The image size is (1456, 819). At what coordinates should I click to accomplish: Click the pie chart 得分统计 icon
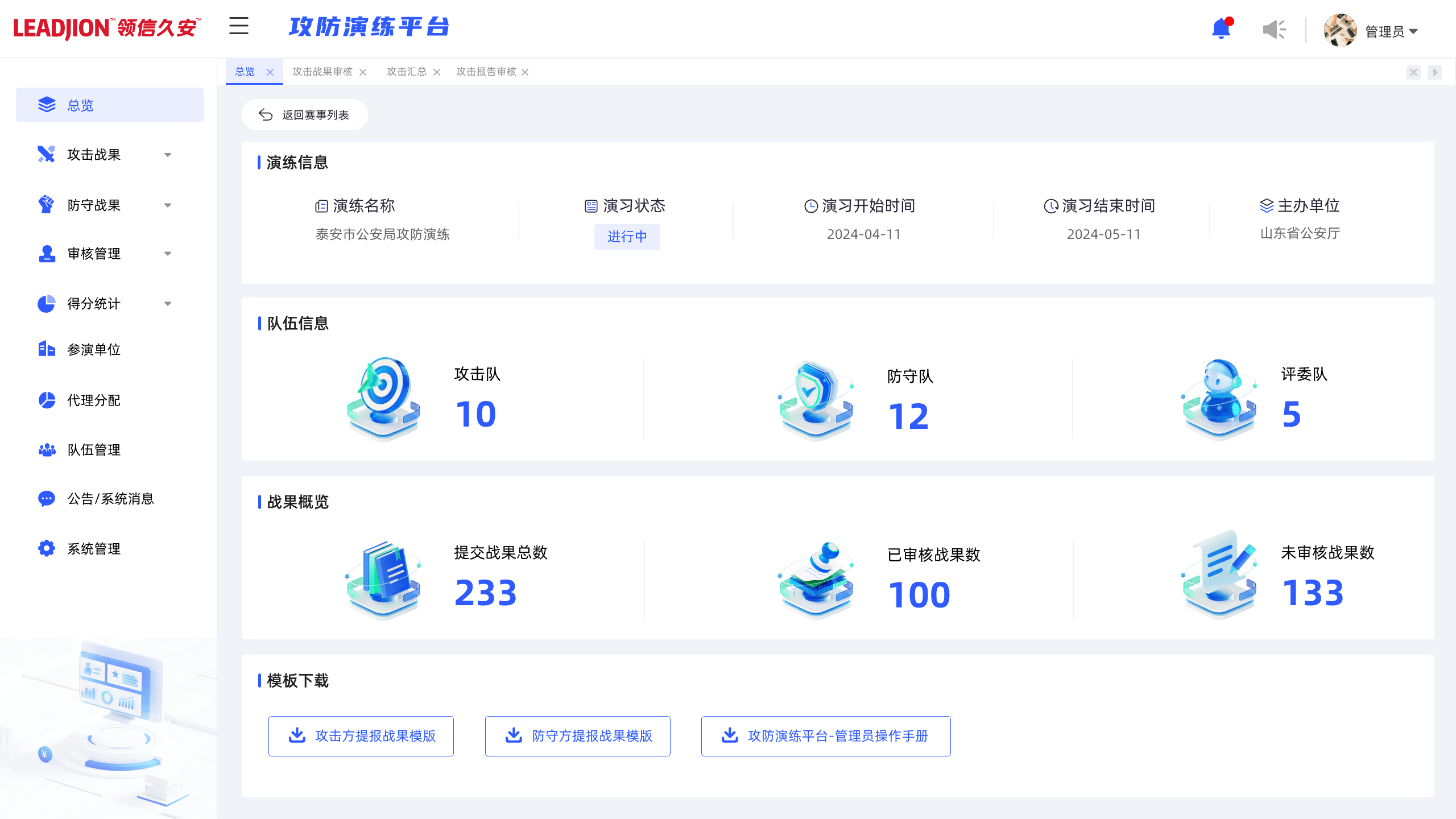(47, 304)
